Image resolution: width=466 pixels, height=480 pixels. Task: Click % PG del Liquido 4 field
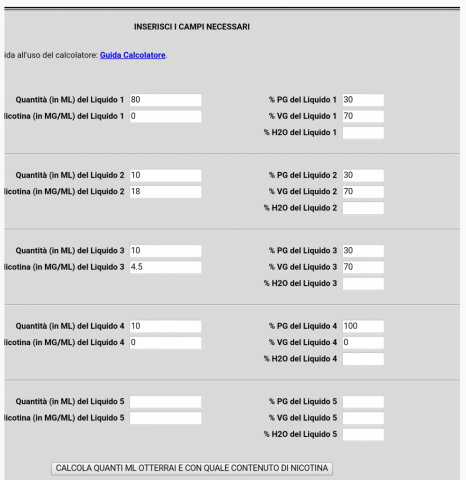[363, 326]
